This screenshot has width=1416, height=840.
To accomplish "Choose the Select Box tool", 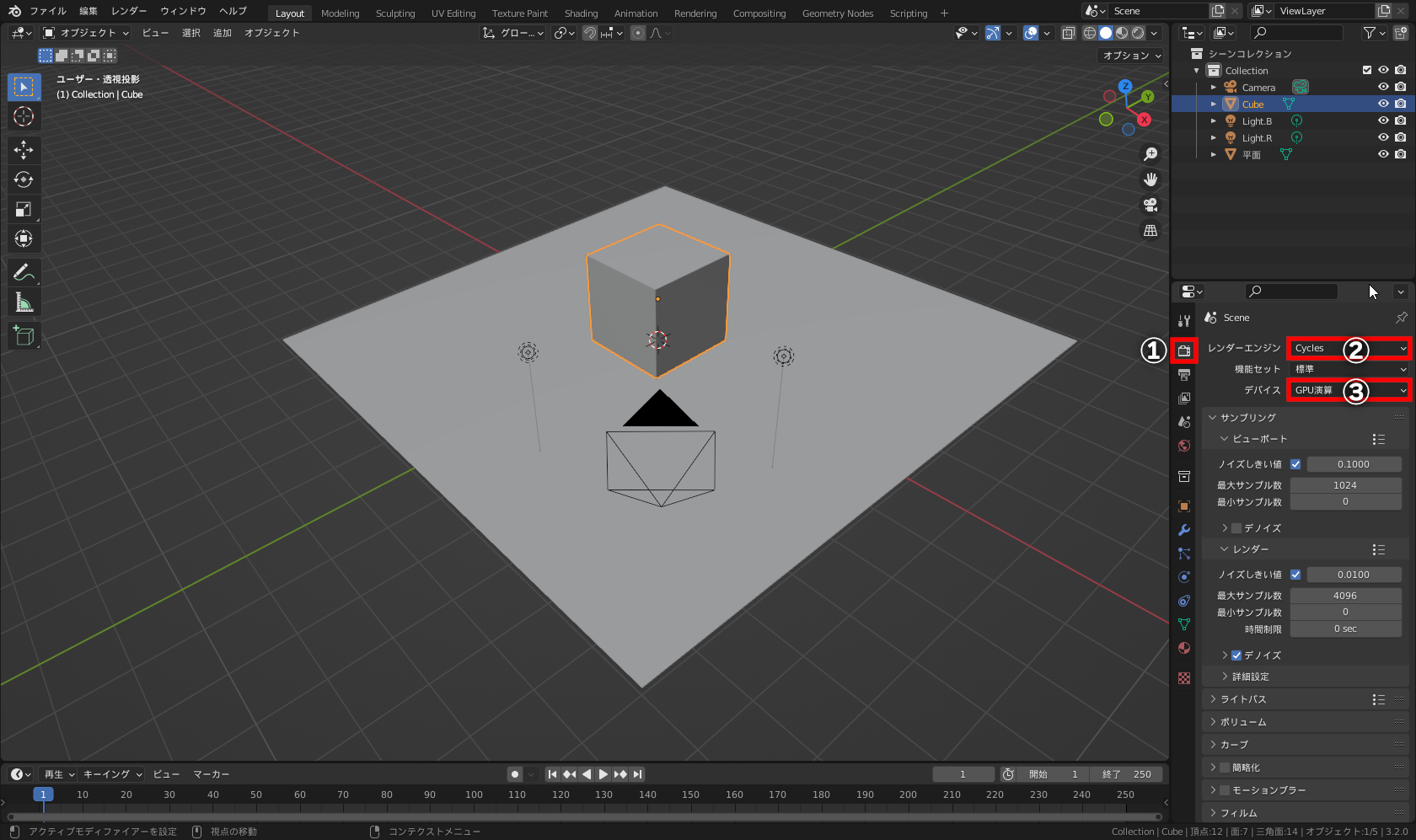I will click(24, 87).
